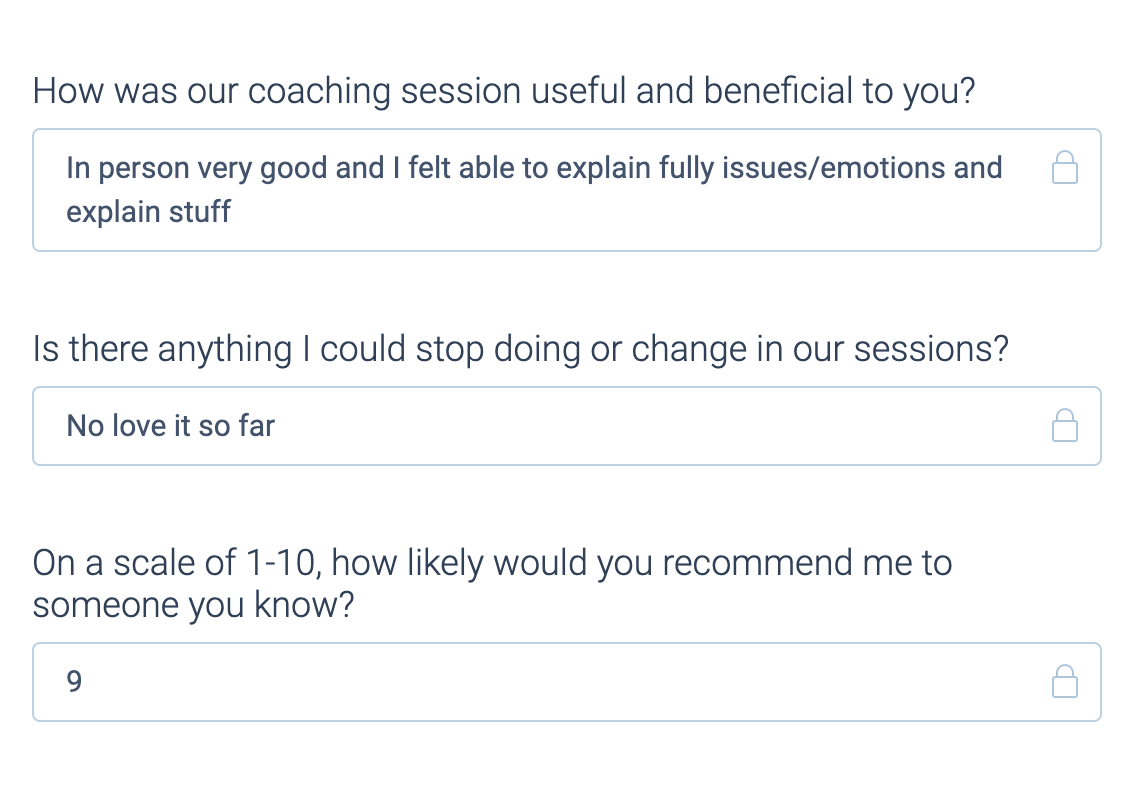Click the lock icon in the recommendation score field

[1065, 682]
